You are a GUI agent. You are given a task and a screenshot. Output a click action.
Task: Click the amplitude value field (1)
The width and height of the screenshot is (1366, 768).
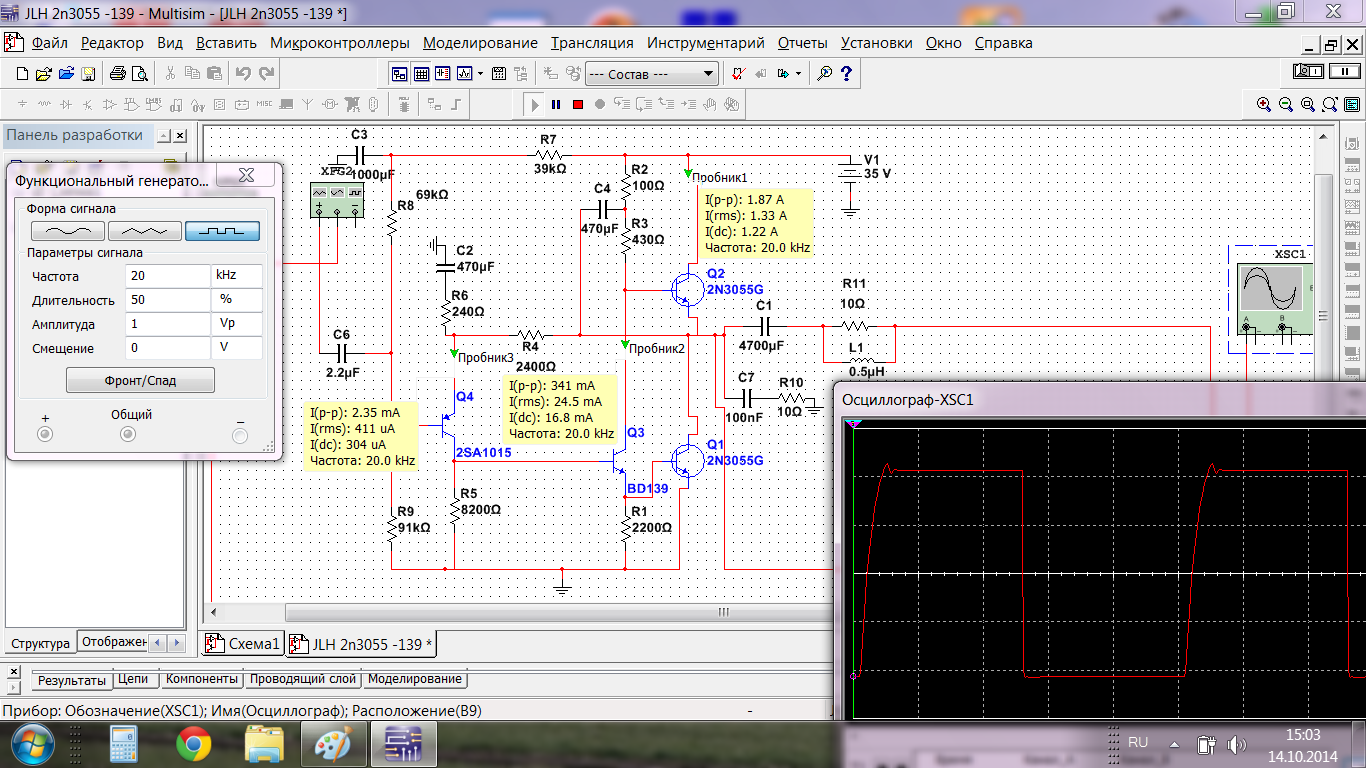coord(167,325)
